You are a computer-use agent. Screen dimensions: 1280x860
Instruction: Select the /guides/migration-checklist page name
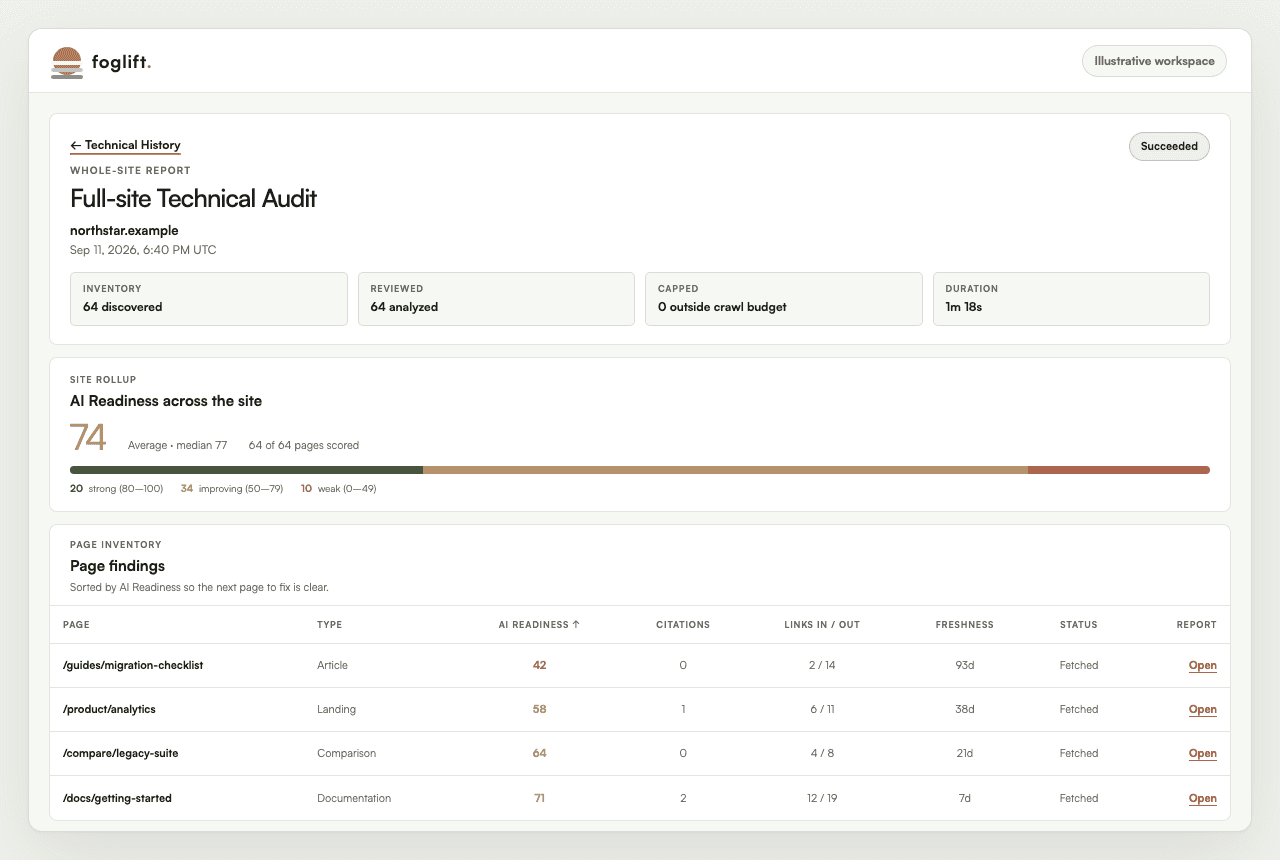[133, 665]
